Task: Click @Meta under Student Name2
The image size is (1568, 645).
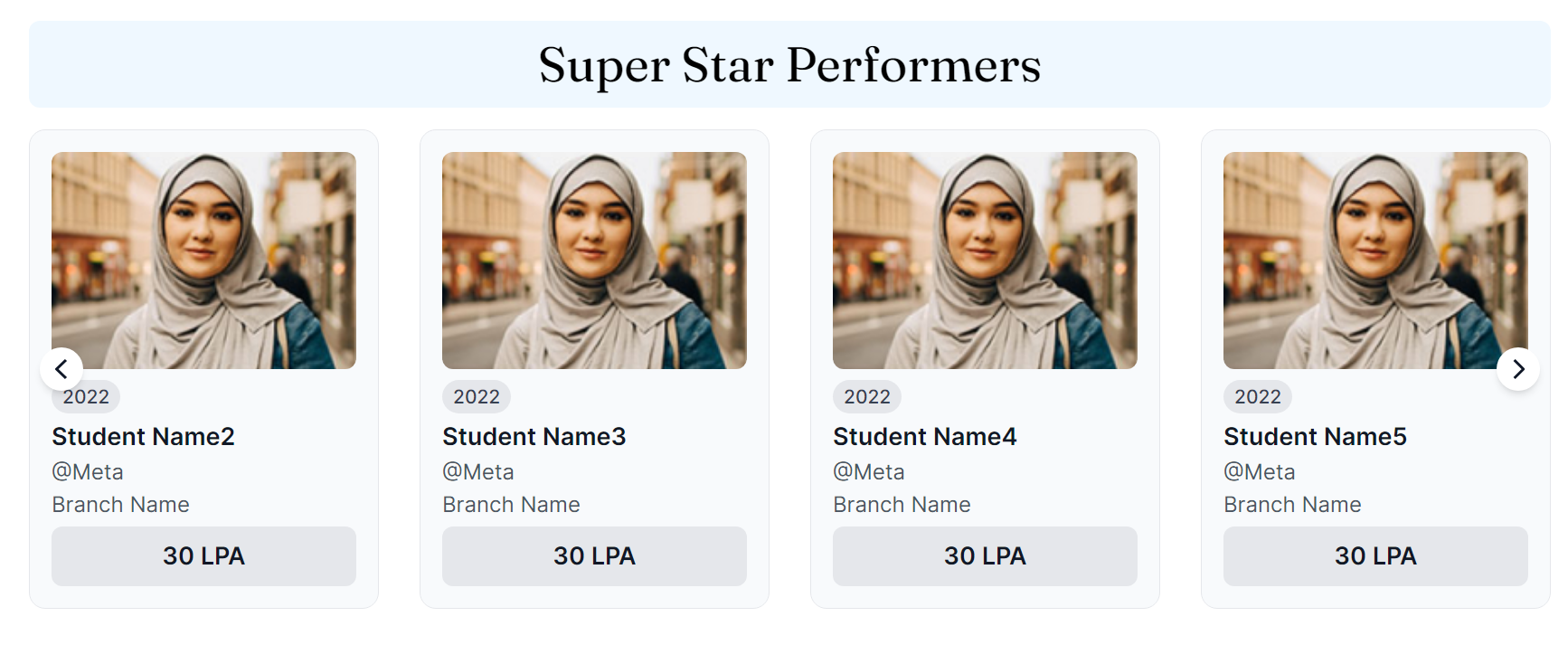Action: [88, 472]
